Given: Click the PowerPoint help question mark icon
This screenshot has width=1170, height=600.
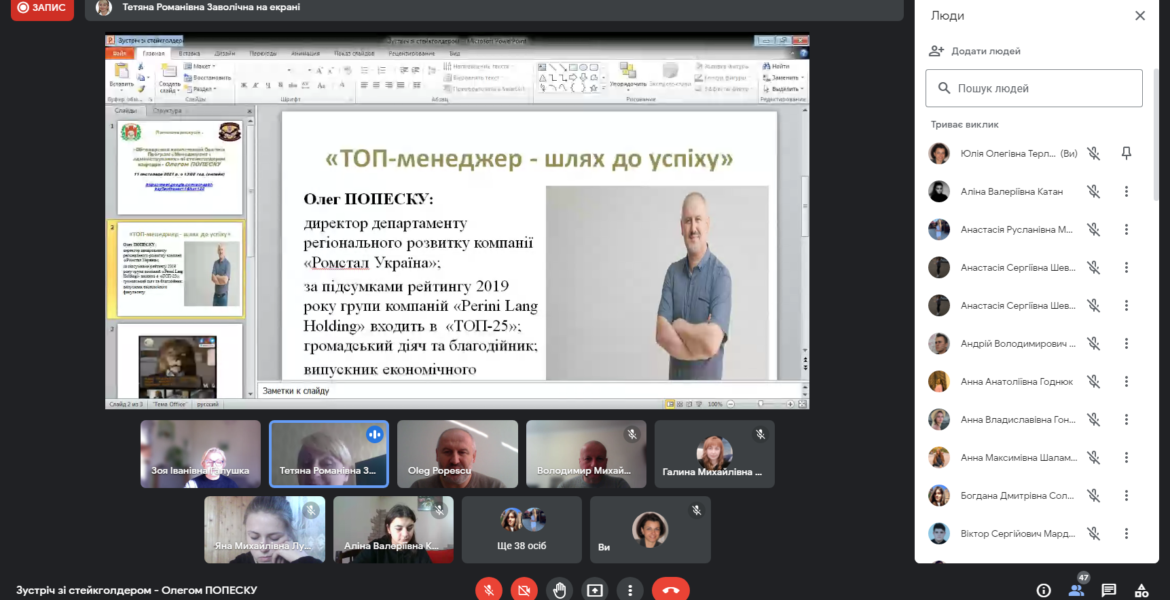Looking at the screenshot, I should [x=803, y=54].
